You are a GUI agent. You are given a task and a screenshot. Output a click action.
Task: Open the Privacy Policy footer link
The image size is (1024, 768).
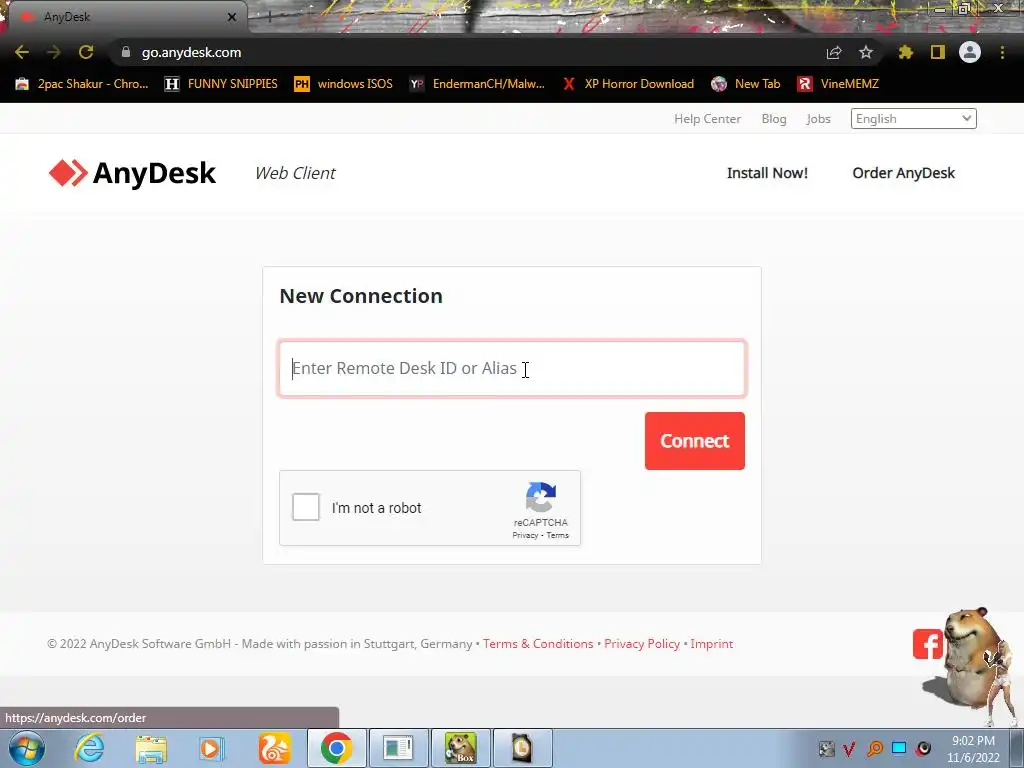pos(642,644)
